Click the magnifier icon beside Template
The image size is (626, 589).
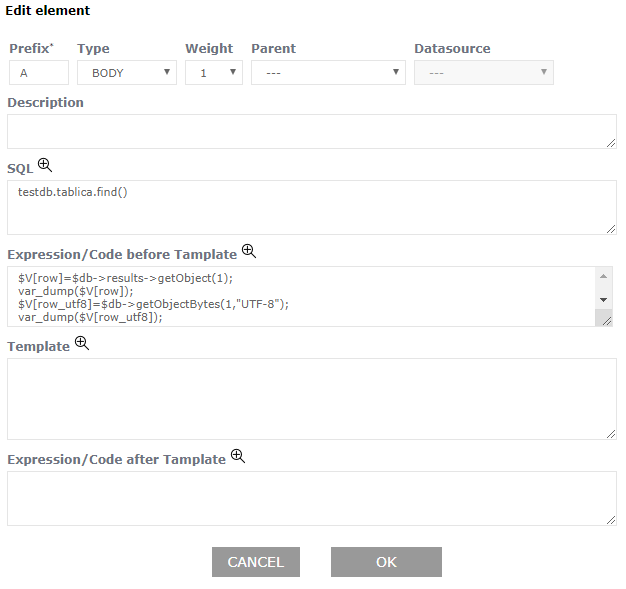click(x=82, y=343)
